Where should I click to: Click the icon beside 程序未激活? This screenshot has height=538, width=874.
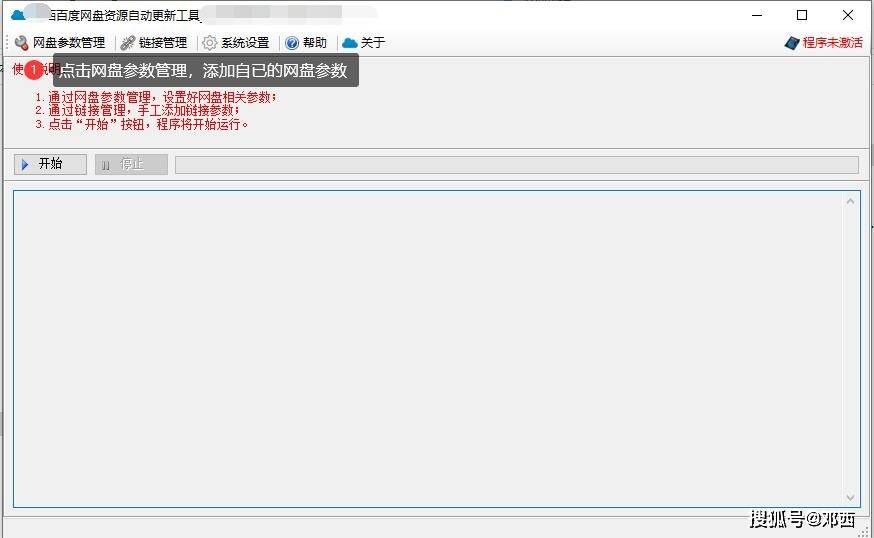[792, 43]
